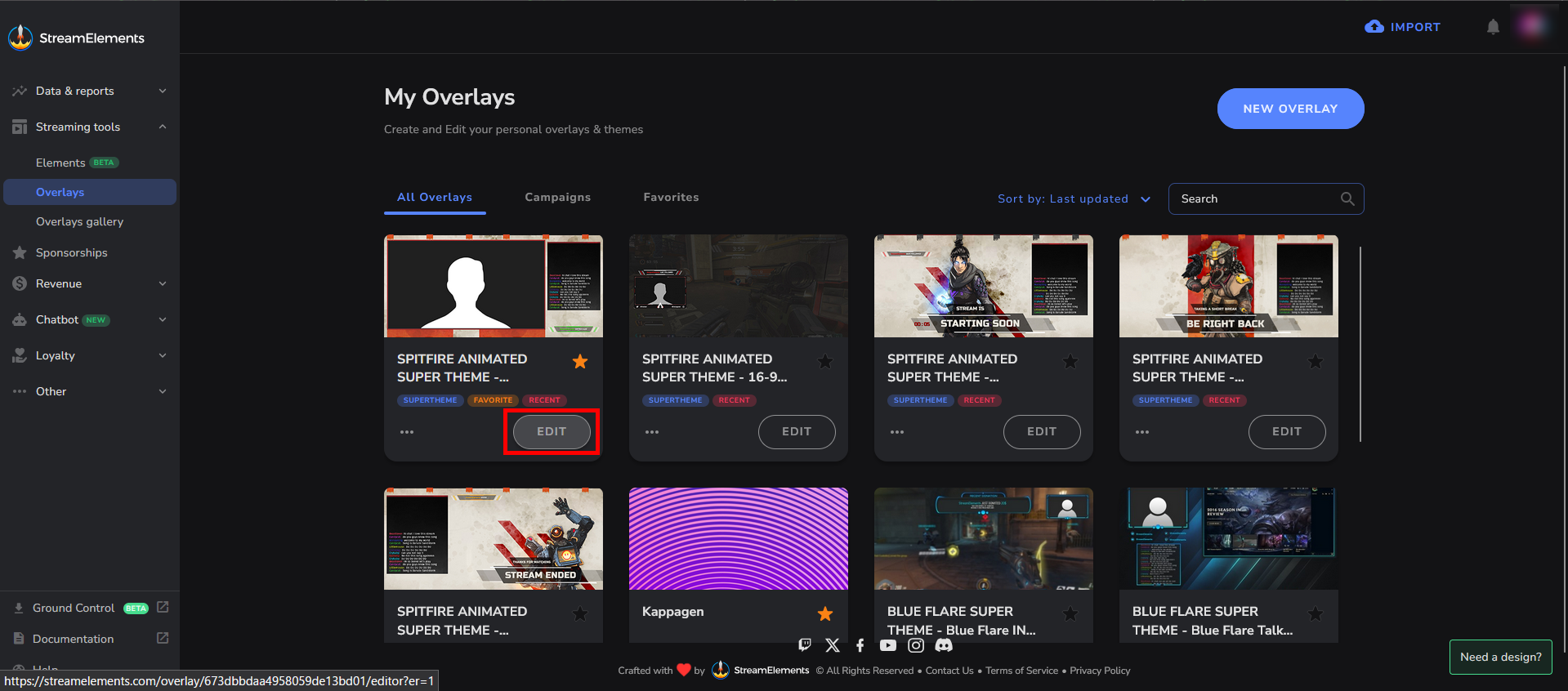Click the Sponsorships star icon

[20, 252]
